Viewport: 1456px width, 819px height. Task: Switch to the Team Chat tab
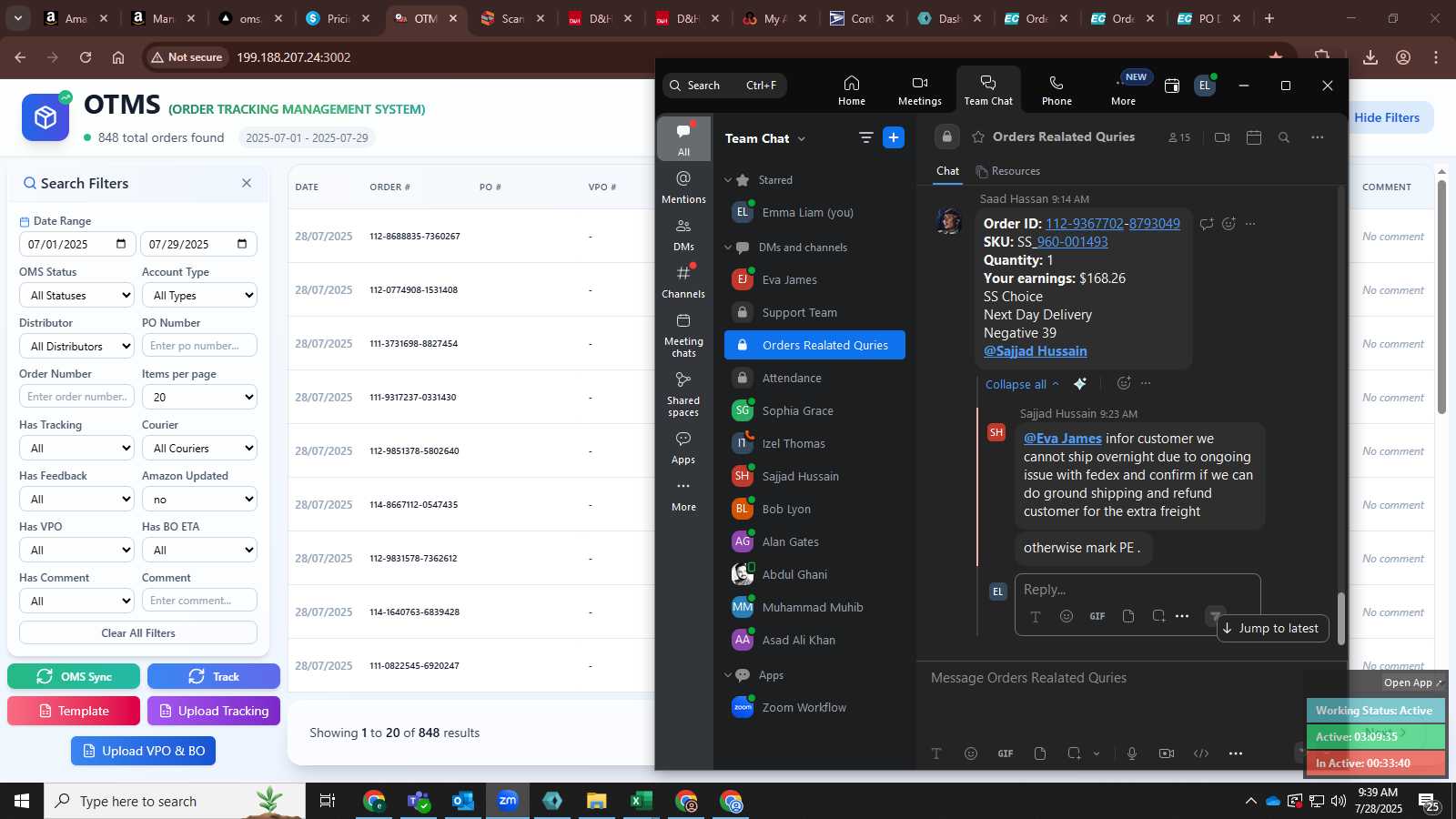pos(988,90)
